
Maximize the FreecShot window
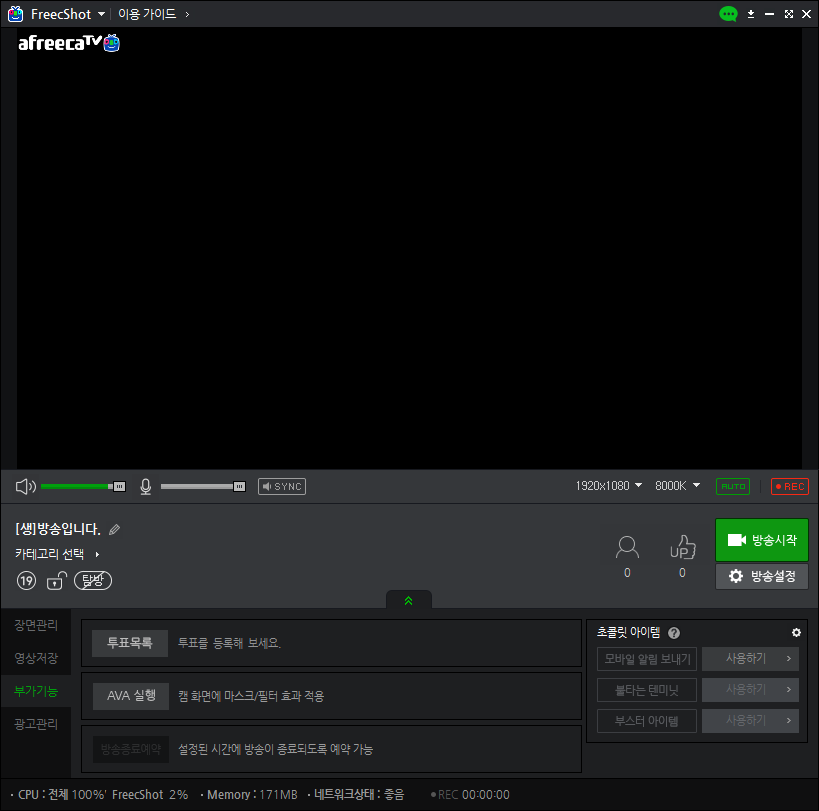tap(789, 14)
